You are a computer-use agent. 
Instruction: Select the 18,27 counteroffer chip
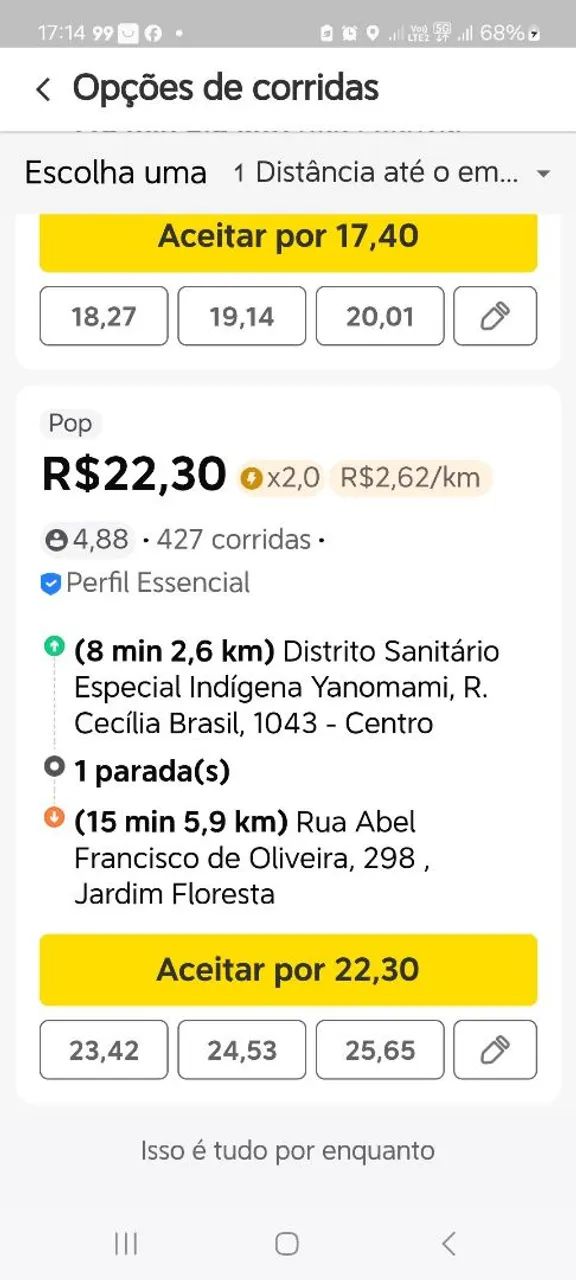103,315
